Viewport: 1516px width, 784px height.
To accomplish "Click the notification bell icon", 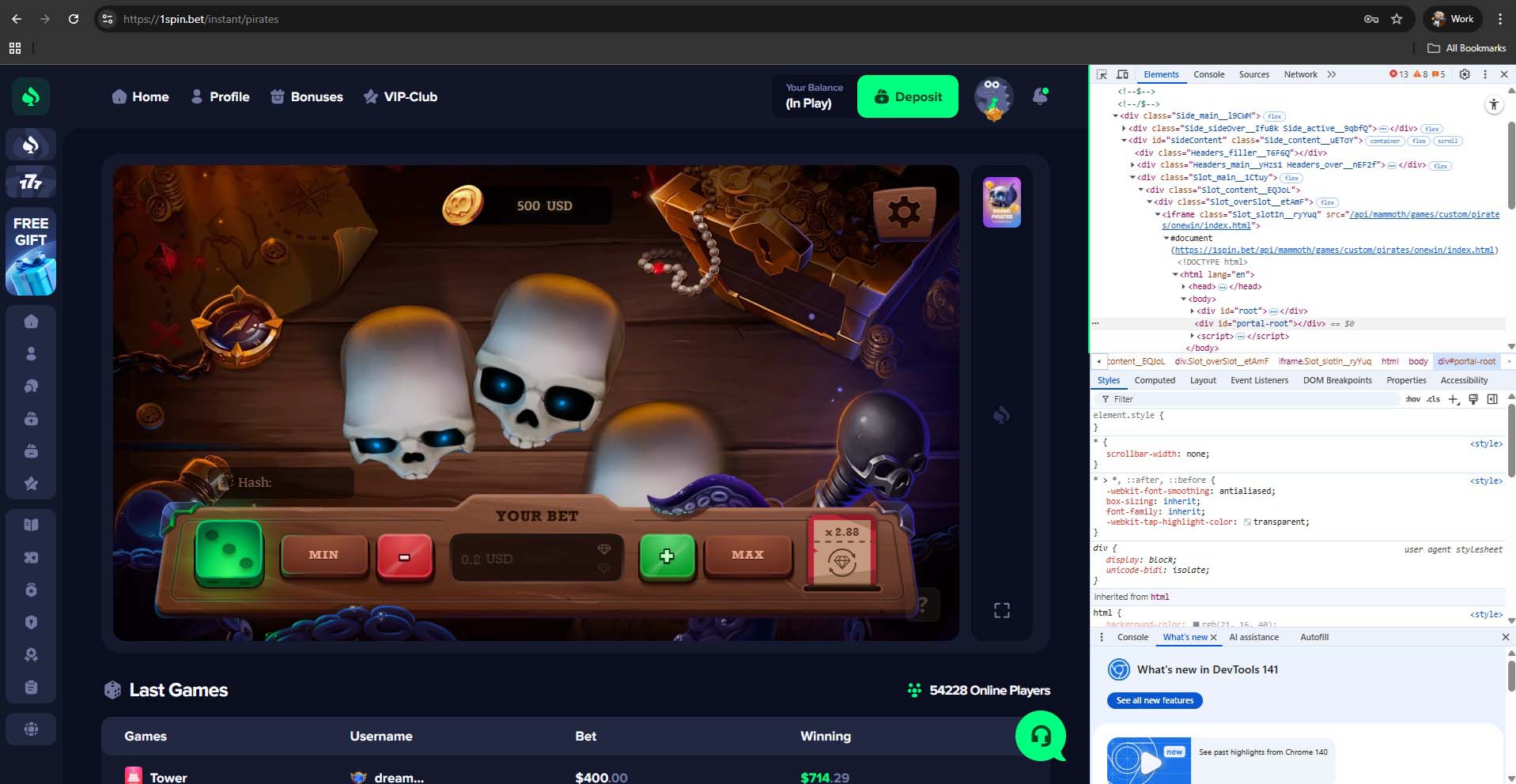I will (x=1040, y=96).
